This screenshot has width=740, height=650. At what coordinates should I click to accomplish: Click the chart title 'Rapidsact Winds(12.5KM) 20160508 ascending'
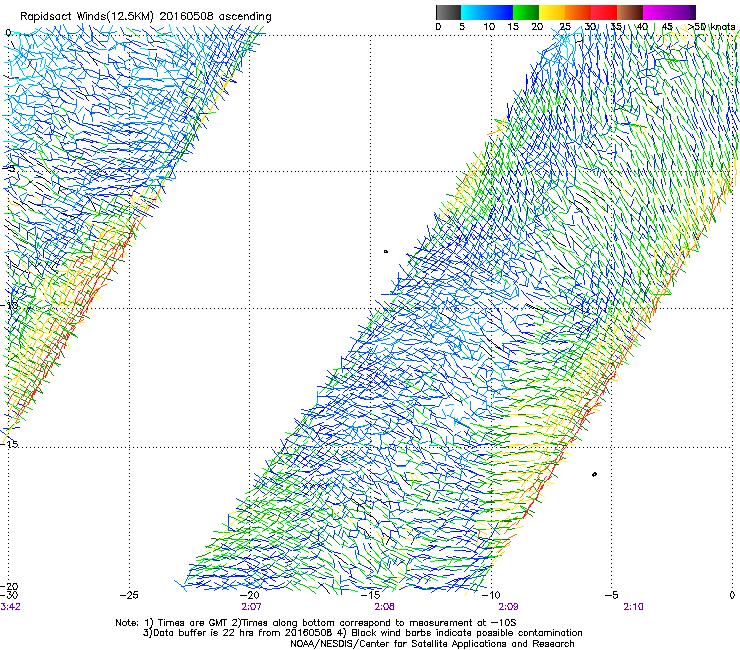point(145,17)
